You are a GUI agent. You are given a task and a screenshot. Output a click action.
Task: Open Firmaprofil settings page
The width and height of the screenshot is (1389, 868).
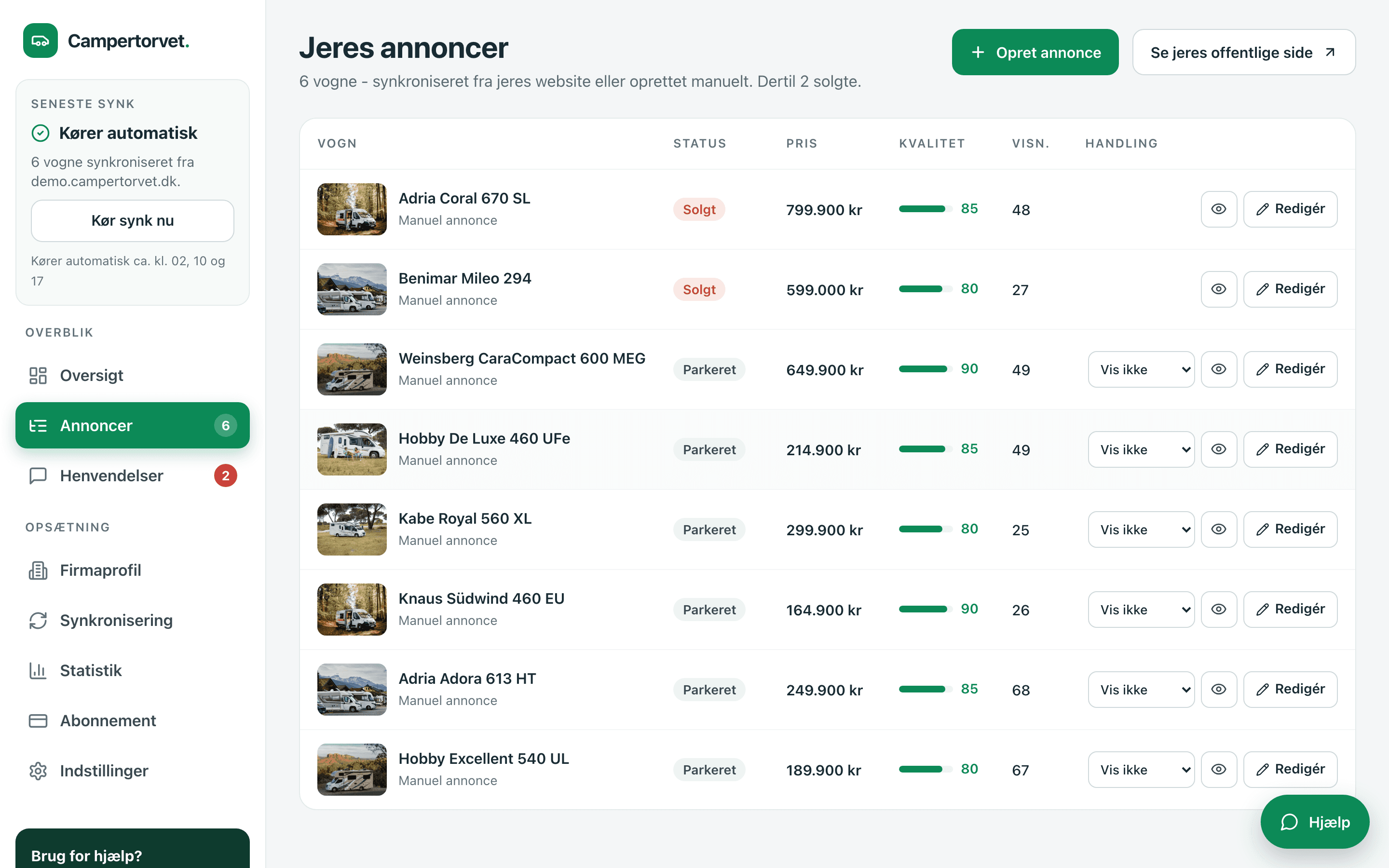pos(133,570)
